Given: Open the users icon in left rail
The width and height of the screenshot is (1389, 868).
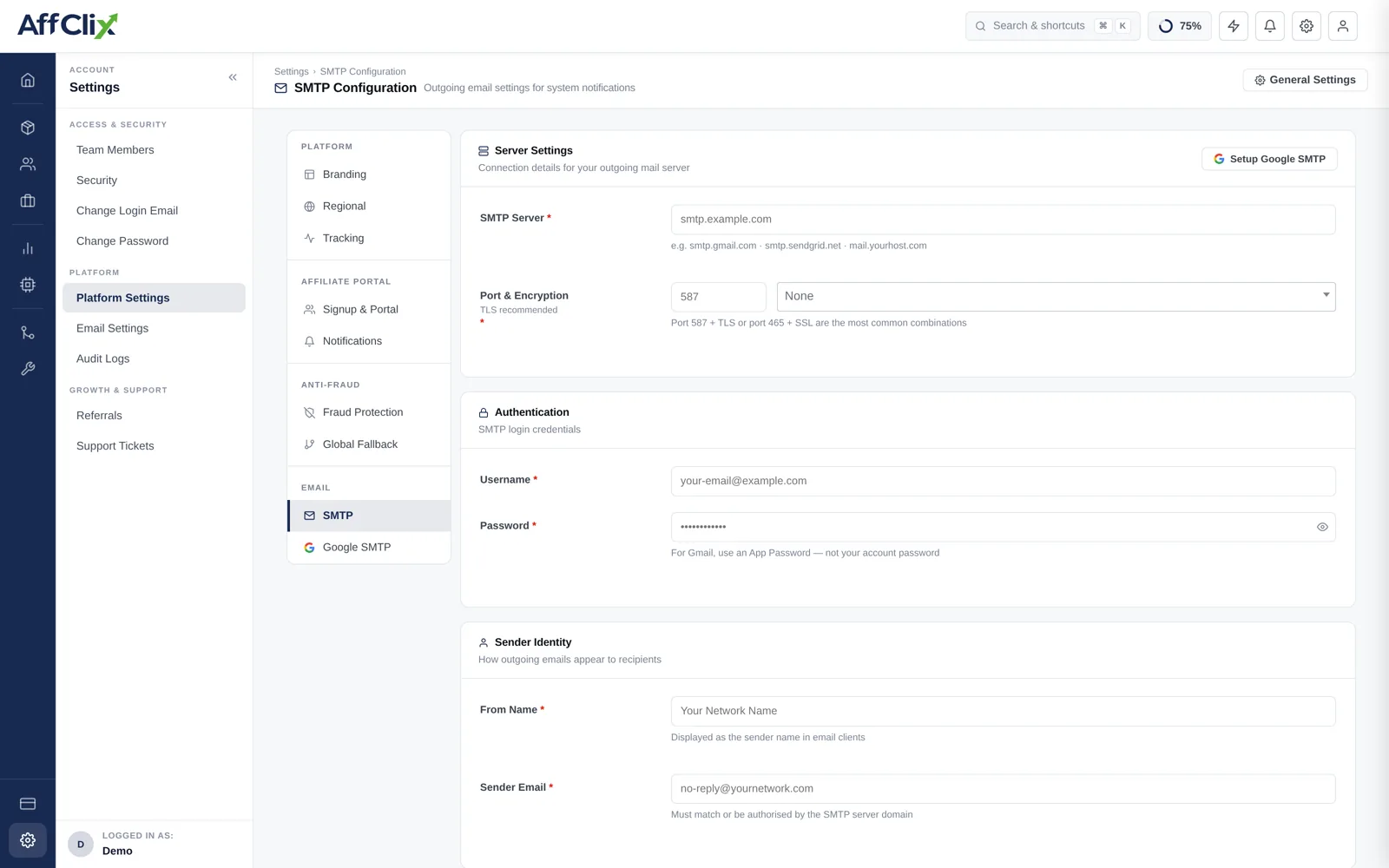Looking at the screenshot, I should [28, 164].
